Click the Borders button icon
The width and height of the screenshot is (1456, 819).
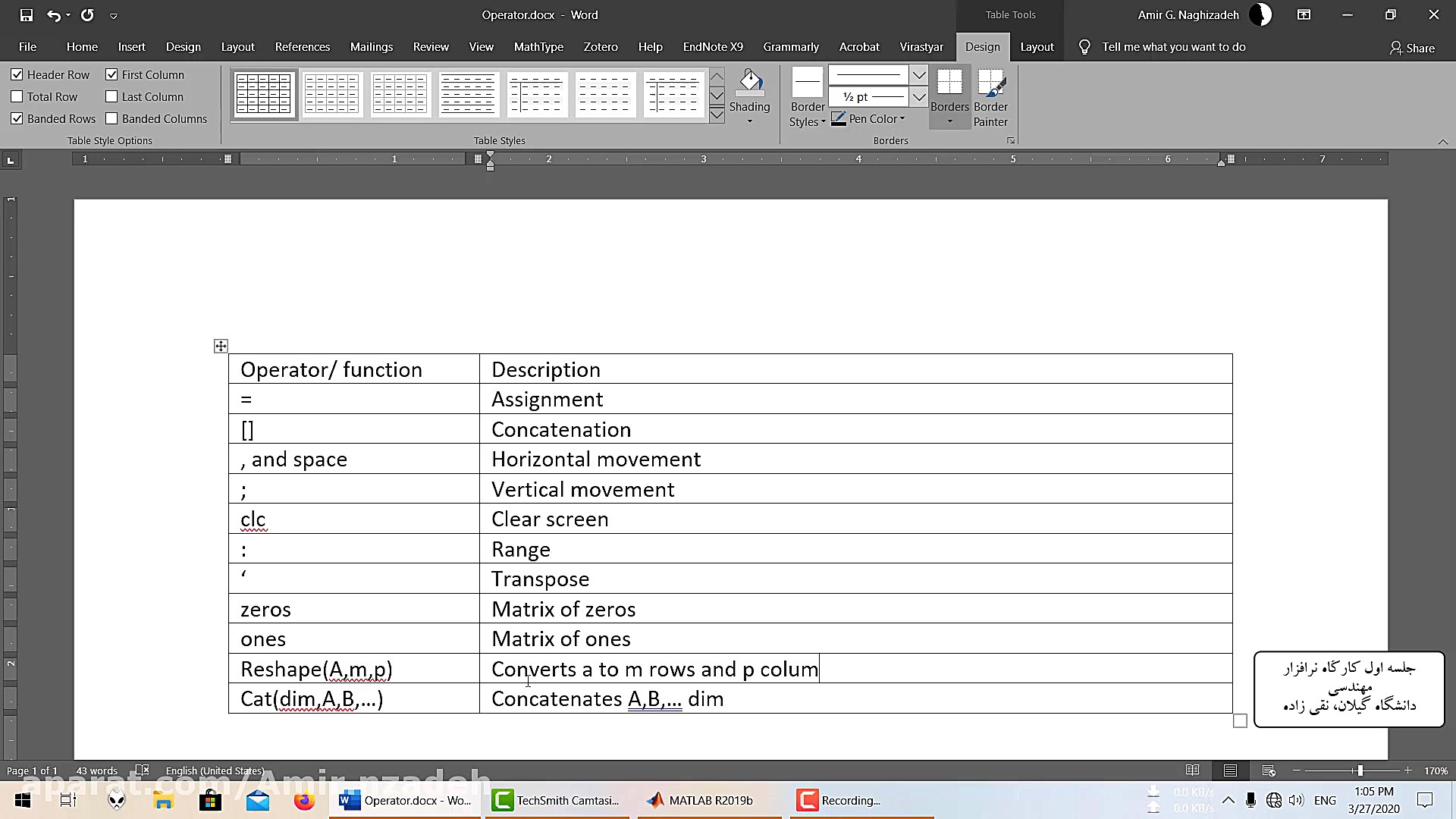coord(949,82)
